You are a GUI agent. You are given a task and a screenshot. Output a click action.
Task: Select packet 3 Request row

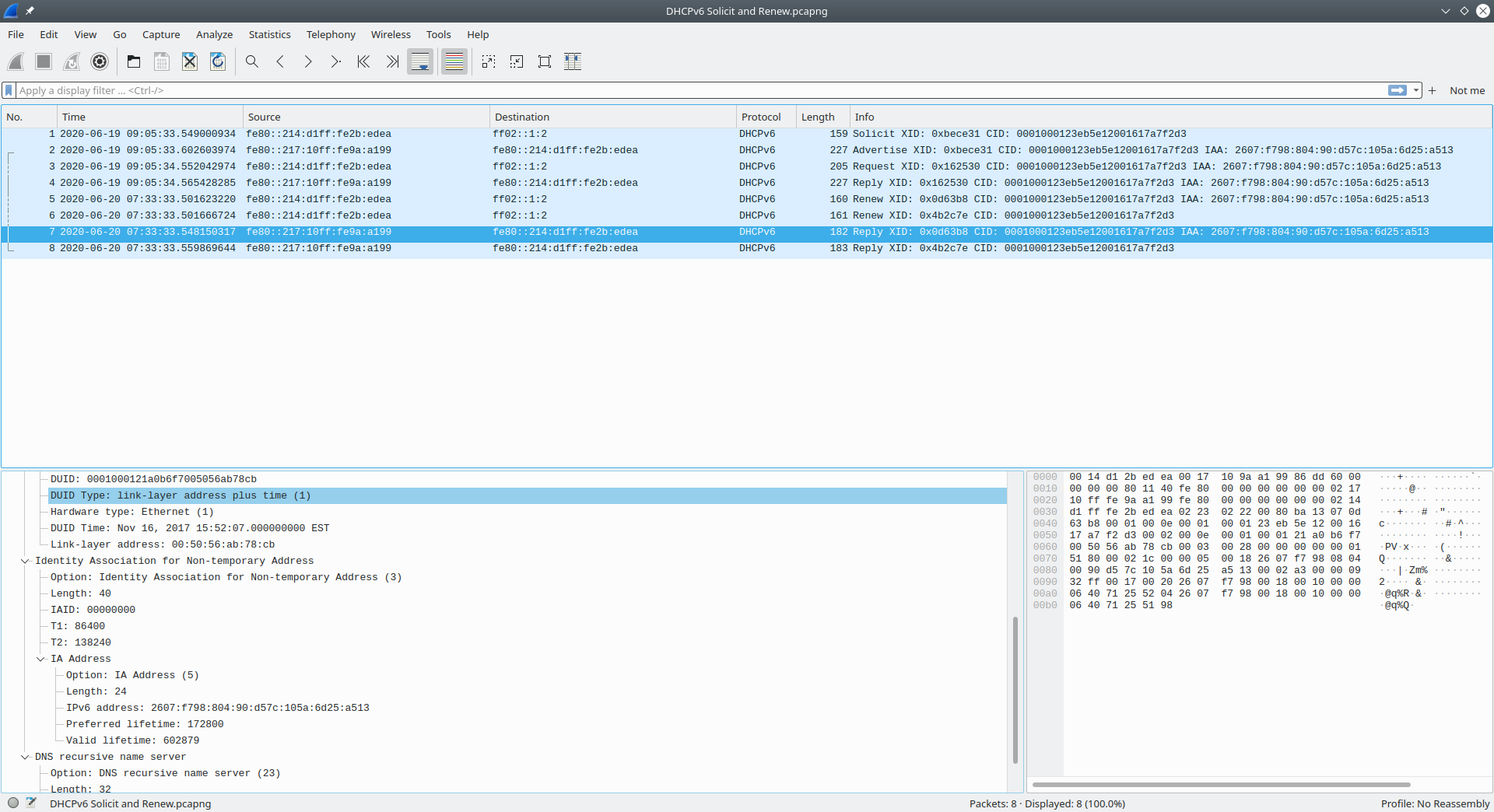pyautogui.click(x=747, y=166)
